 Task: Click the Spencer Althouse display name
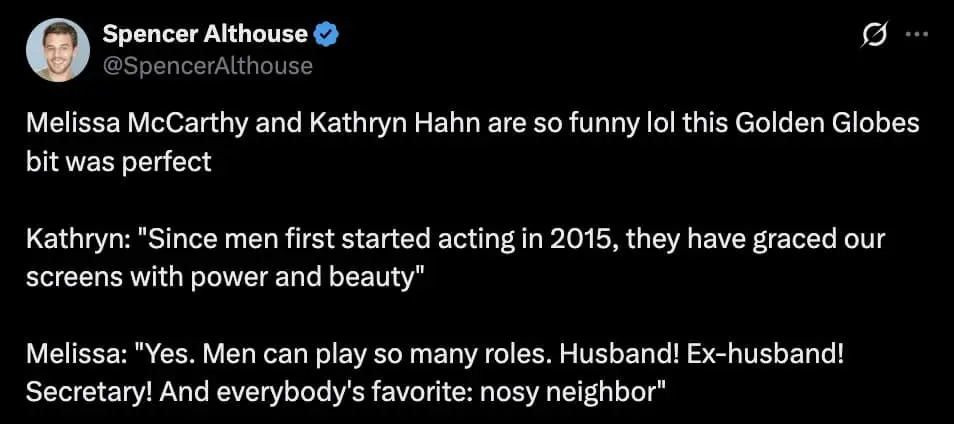click(x=205, y=35)
